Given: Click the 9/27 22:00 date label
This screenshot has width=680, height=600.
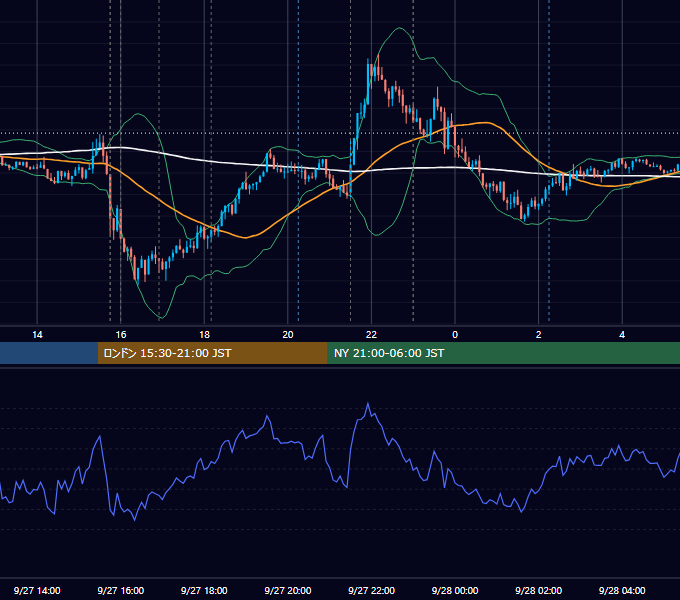Looking at the screenshot, I should pyautogui.click(x=372, y=590).
